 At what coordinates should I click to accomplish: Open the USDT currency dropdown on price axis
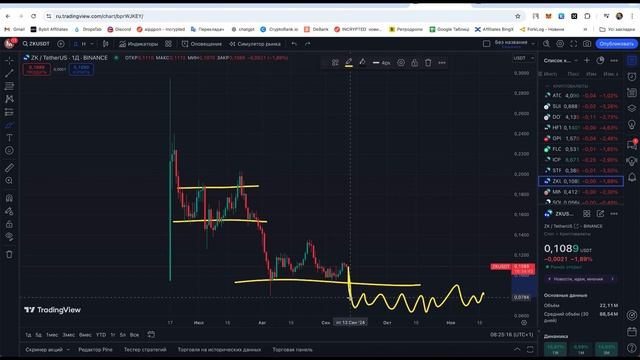[x=524, y=58]
